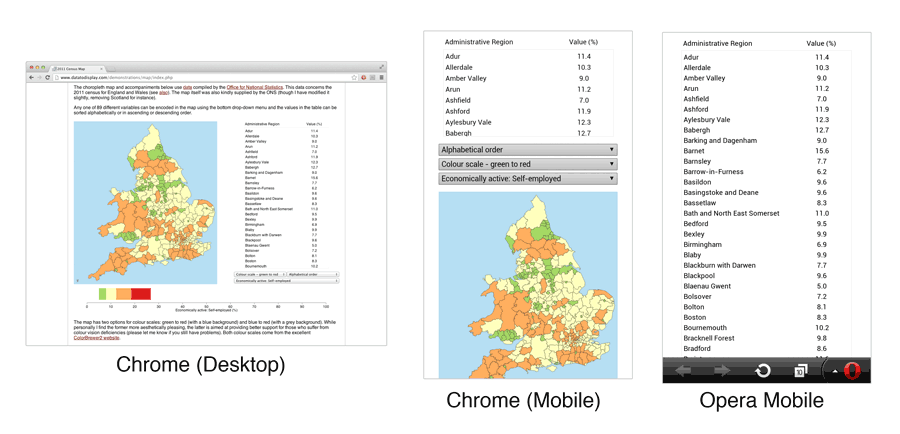Close the 2011 Census Map tab
The image size is (900, 434).
tap(102, 69)
